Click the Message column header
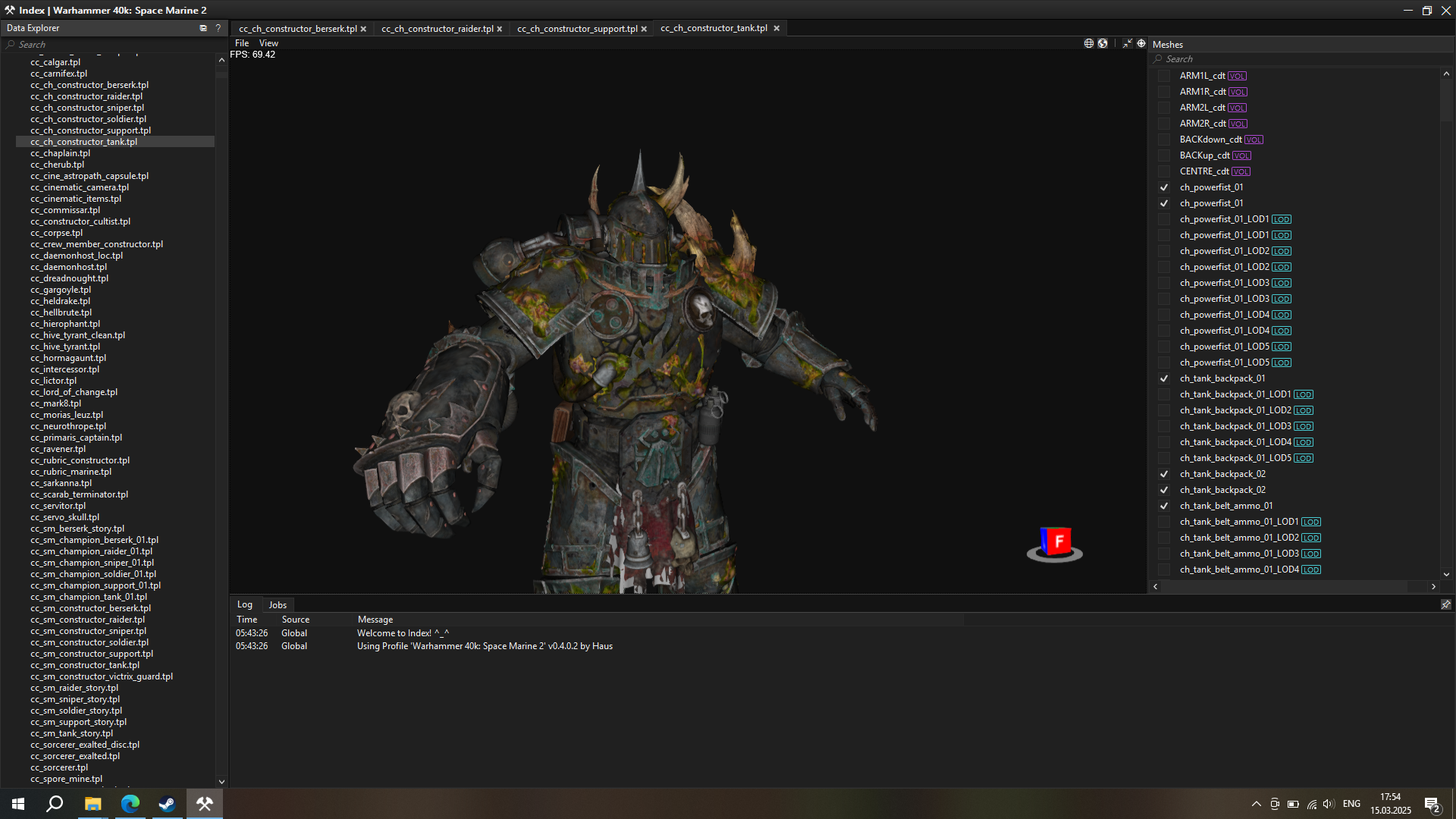Image resolution: width=1456 pixels, height=819 pixels. pyautogui.click(x=375, y=620)
